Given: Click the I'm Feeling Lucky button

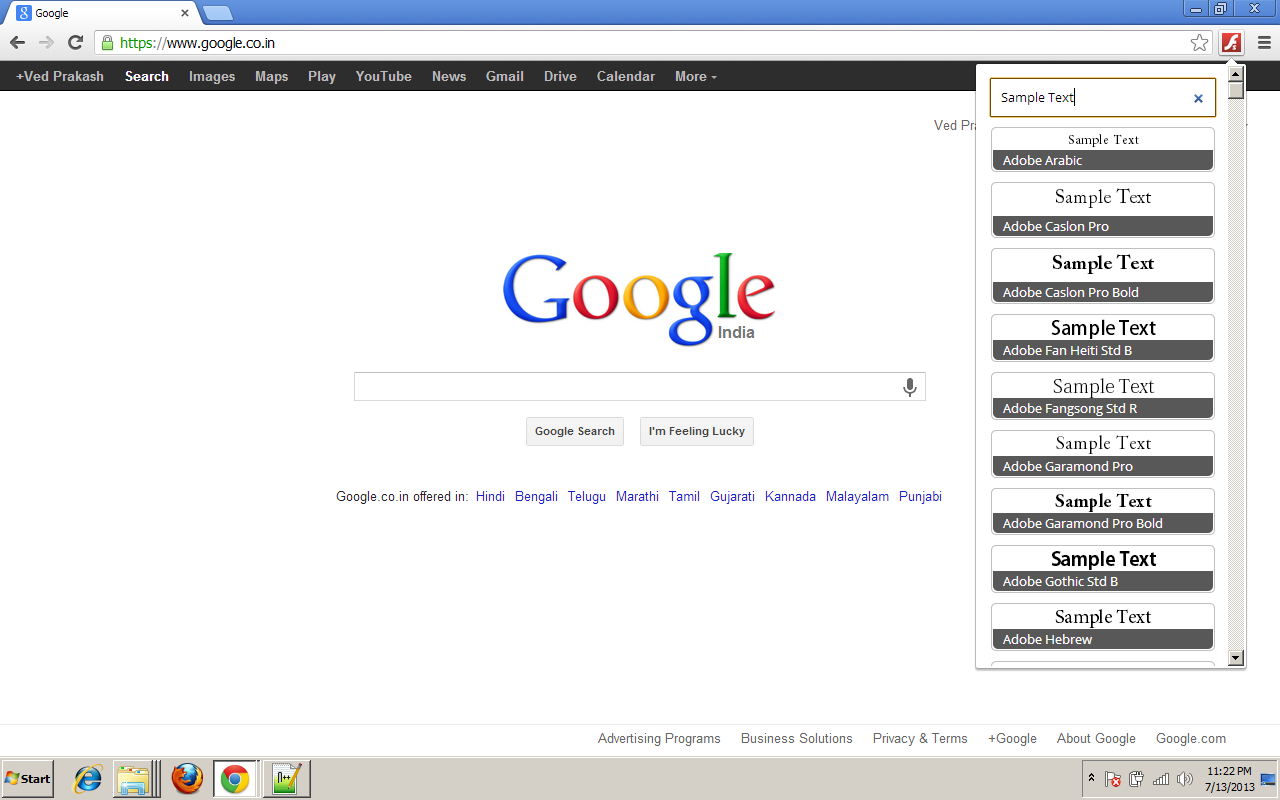Looking at the screenshot, I should pos(697,431).
